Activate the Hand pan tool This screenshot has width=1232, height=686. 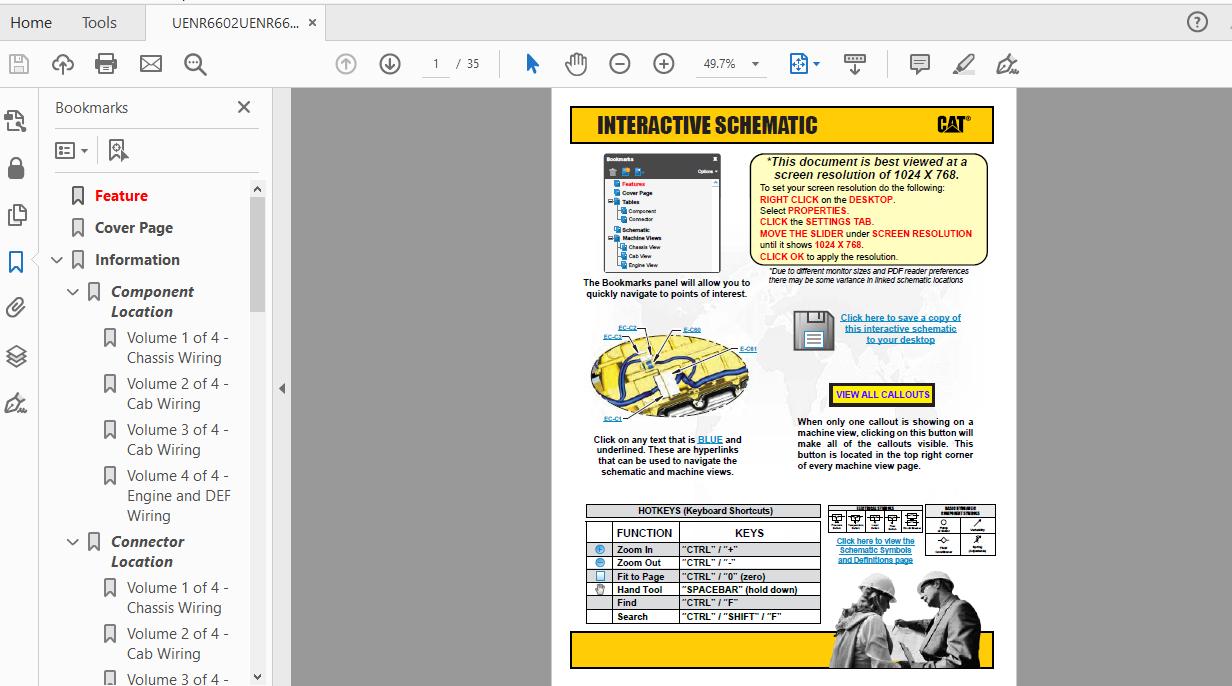pyautogui.click(x=576, y=64)
